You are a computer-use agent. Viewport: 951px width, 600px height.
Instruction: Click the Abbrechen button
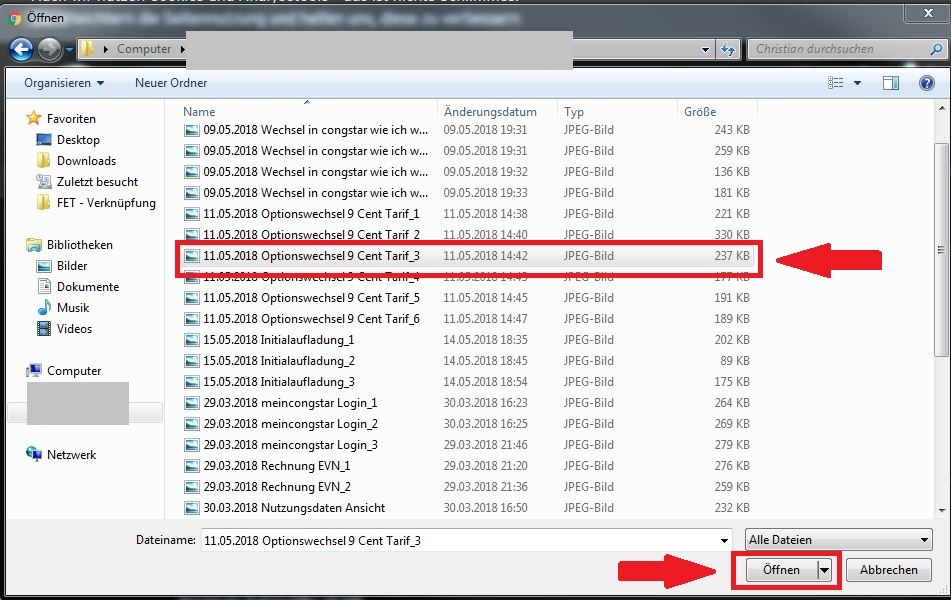pyautogui.click(x=888, y=570)
